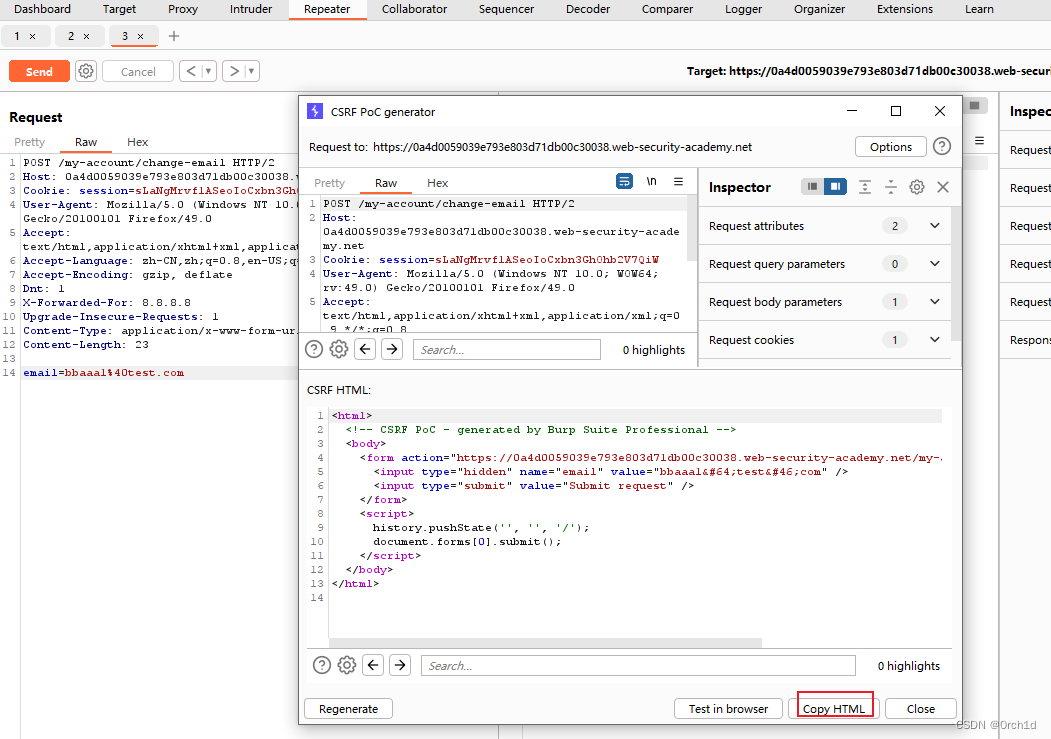Image resolution: width=1051 pixels, height=739 pixels.
Task: Toggle non-printable characters \n button
Action: [652, 182]
